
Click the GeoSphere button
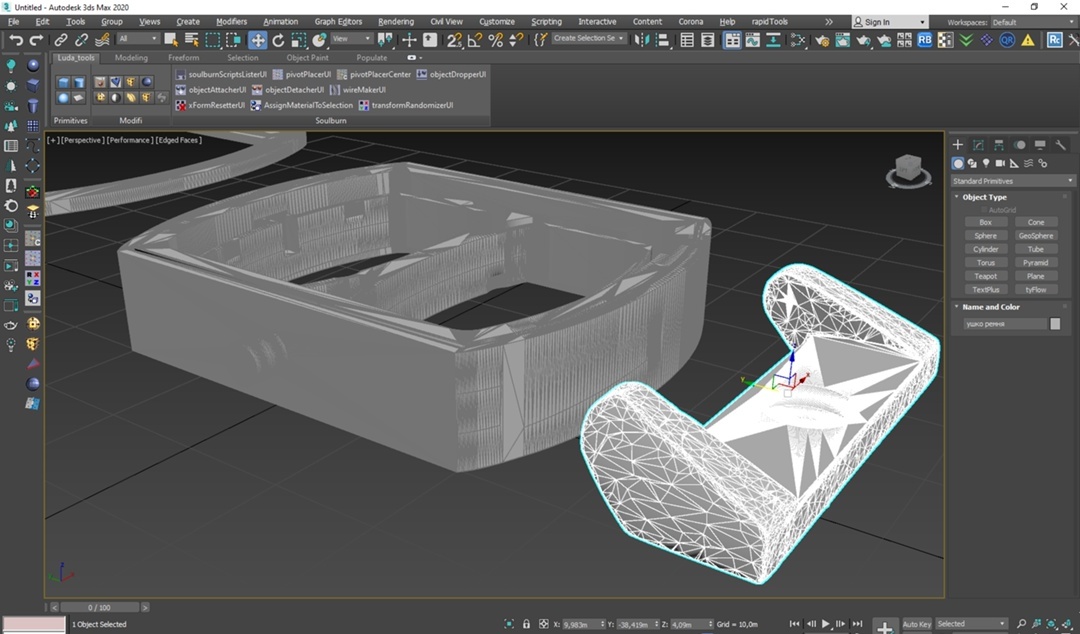point(1036,236)
